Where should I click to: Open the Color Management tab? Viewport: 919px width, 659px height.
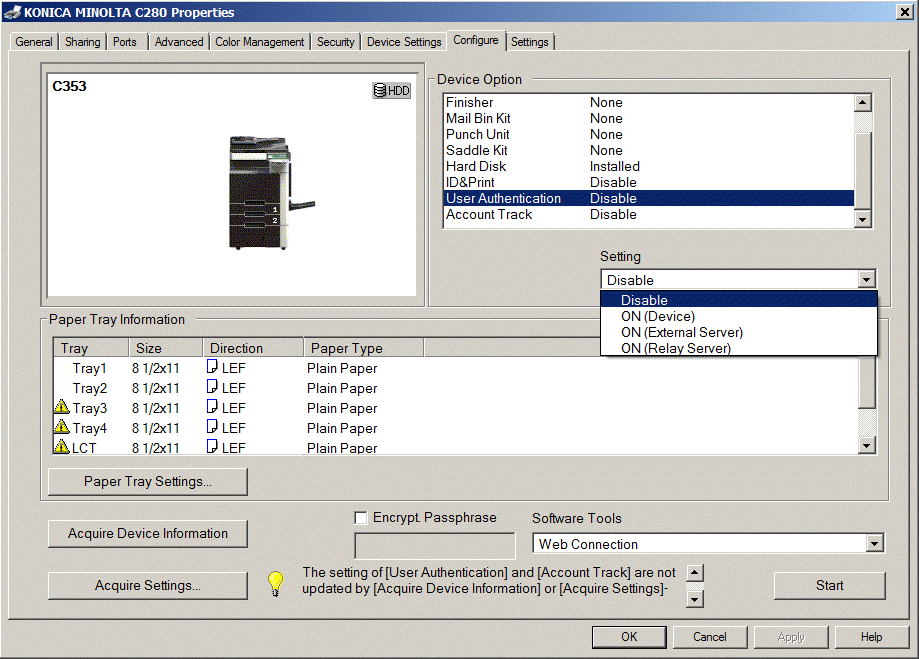click(x=260, y=42)
